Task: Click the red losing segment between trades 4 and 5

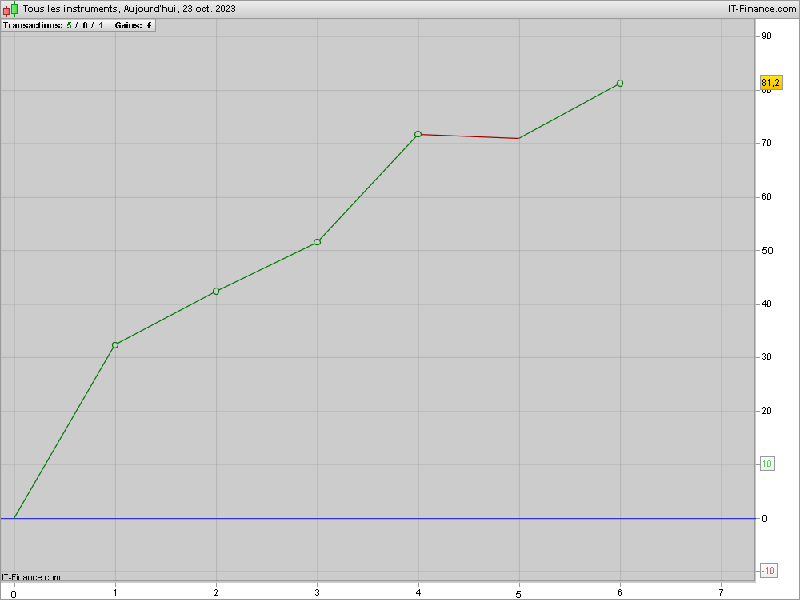Action: [468, 136]
